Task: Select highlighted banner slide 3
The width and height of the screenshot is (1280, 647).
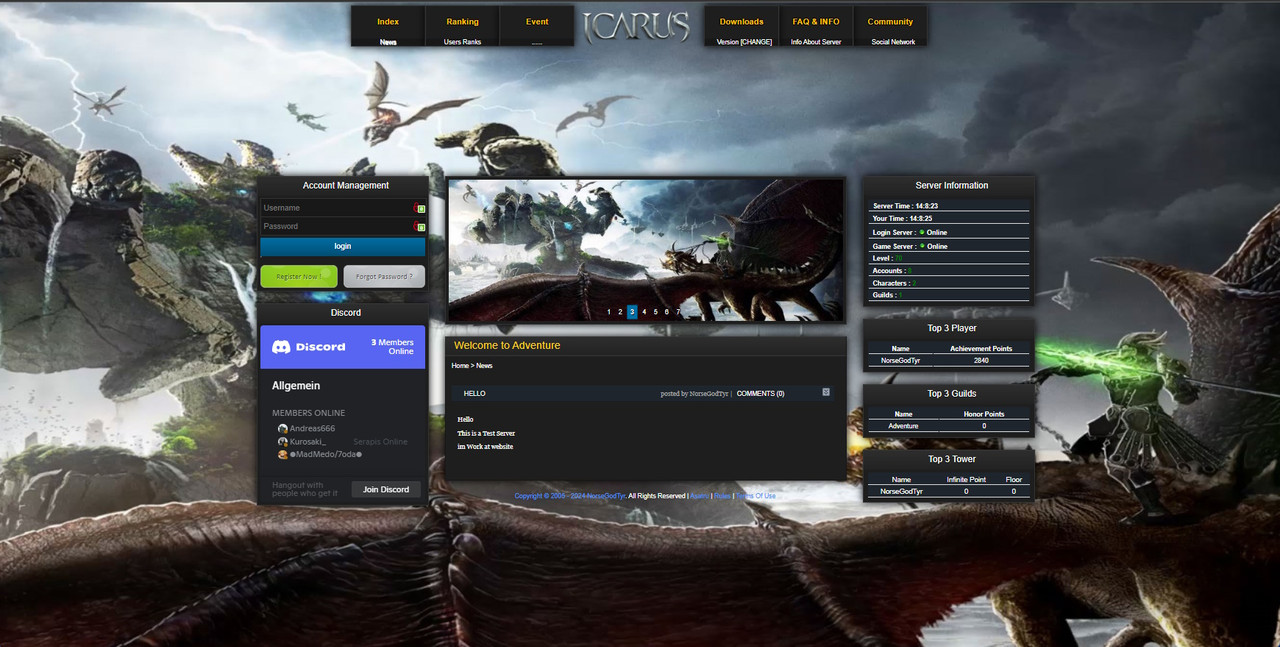Action: tap(632, 312)
